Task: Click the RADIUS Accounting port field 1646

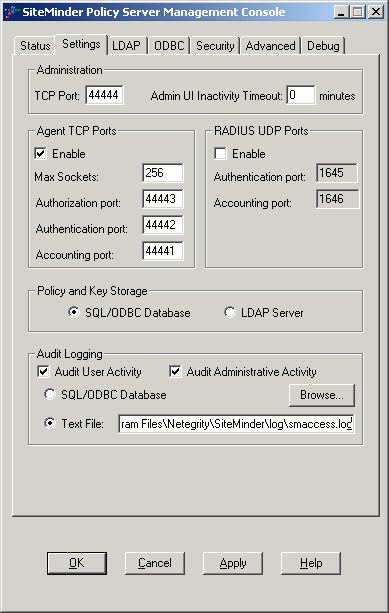Action: click(x=337, y=199)
